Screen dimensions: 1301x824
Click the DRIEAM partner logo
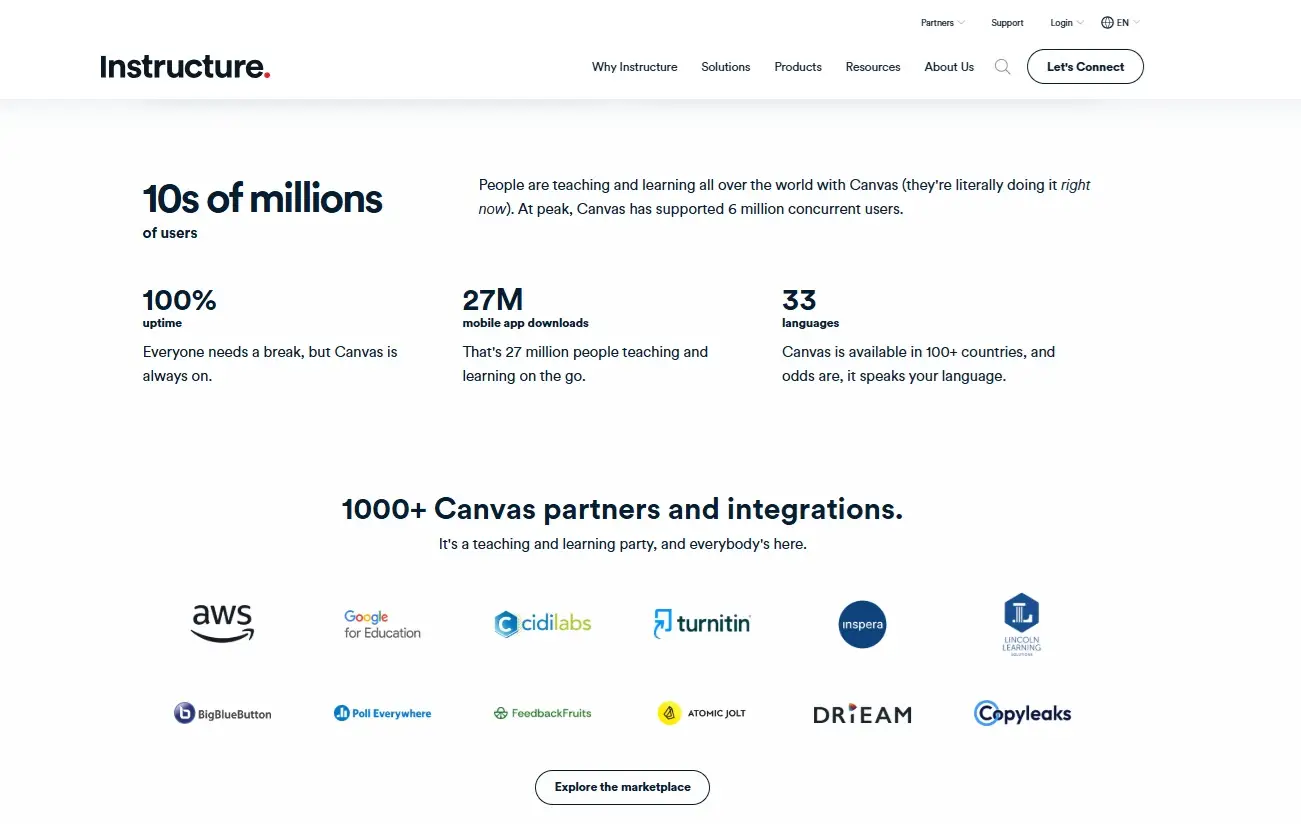pos(862,714)
